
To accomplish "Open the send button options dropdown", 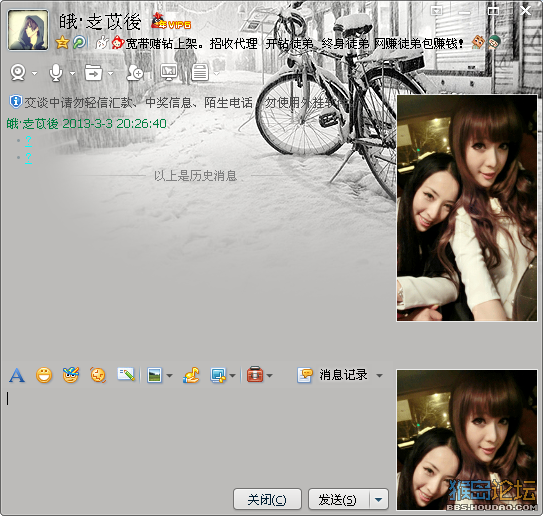I will 379,500.
